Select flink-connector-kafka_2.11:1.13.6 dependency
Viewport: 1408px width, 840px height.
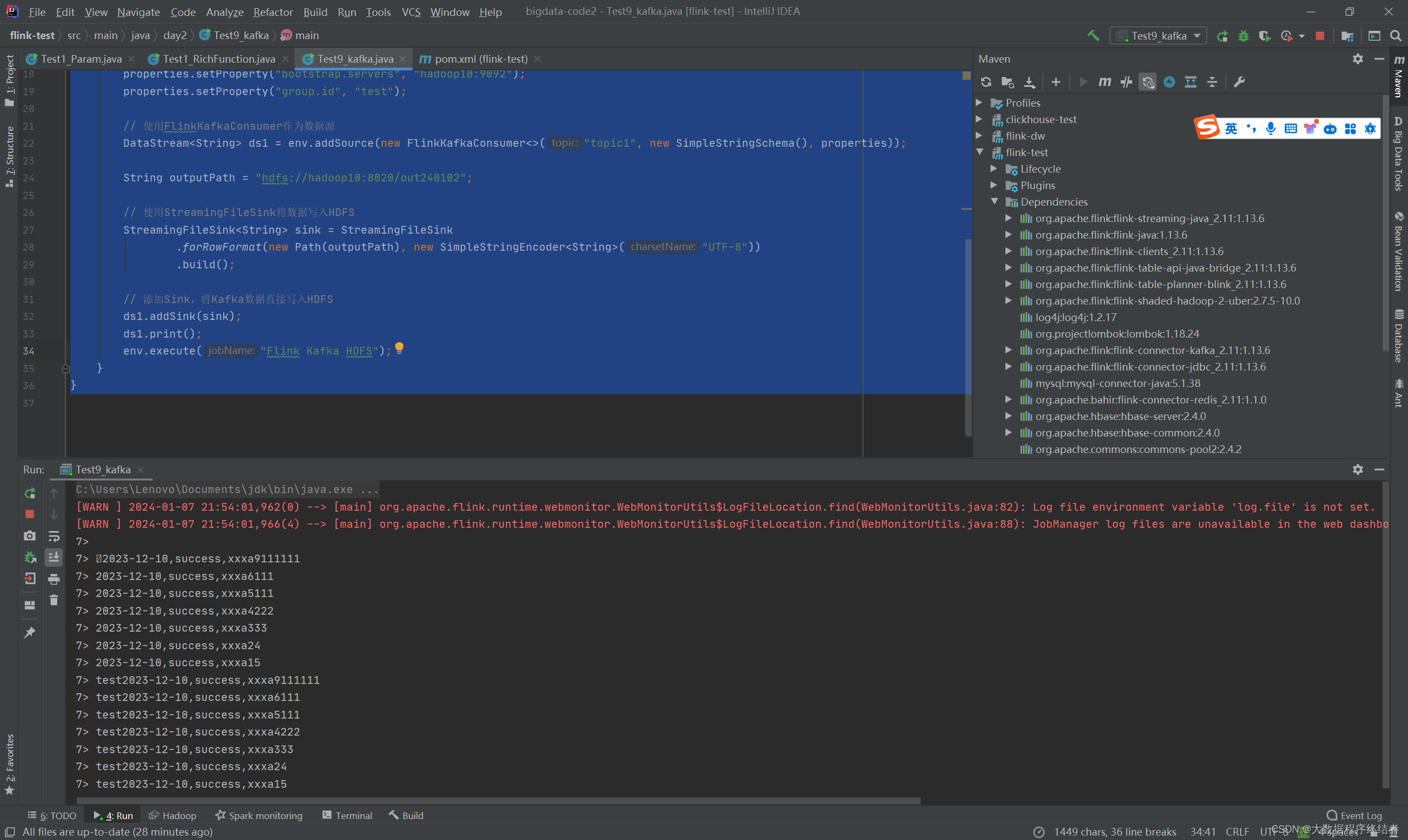coord(1152,350)
